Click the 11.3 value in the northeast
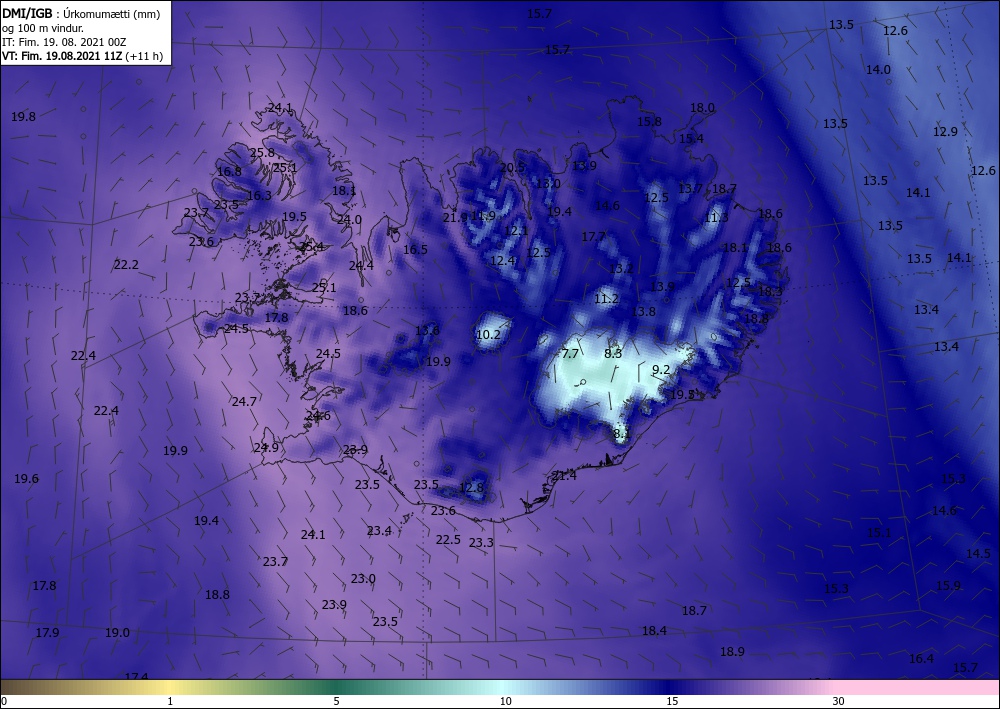1000x709 pixels. (x=717, y=217)
